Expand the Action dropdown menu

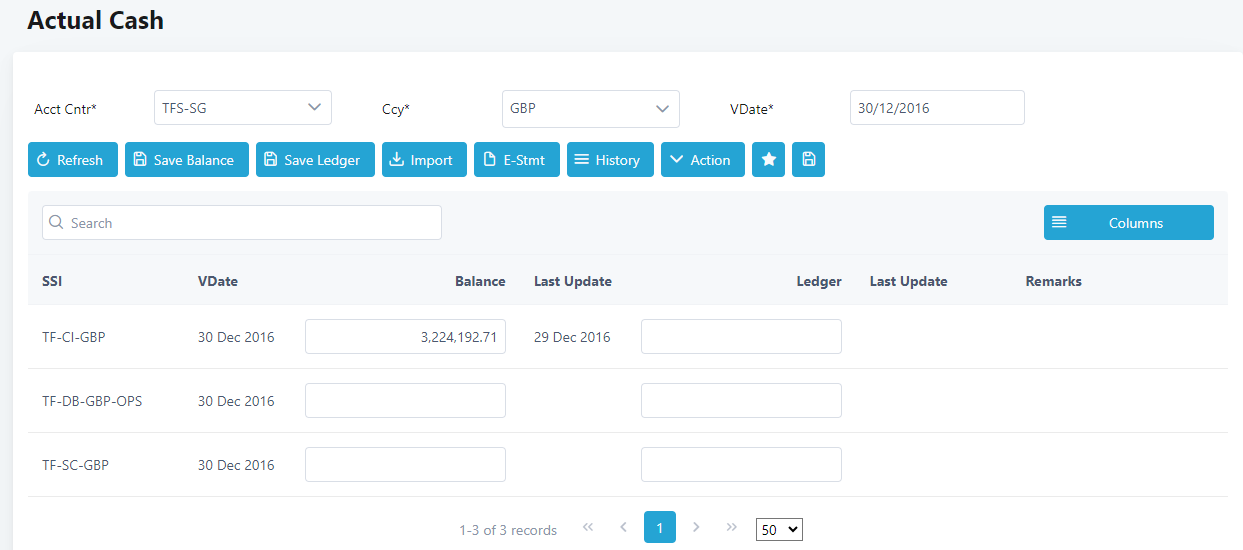point(702,160)
